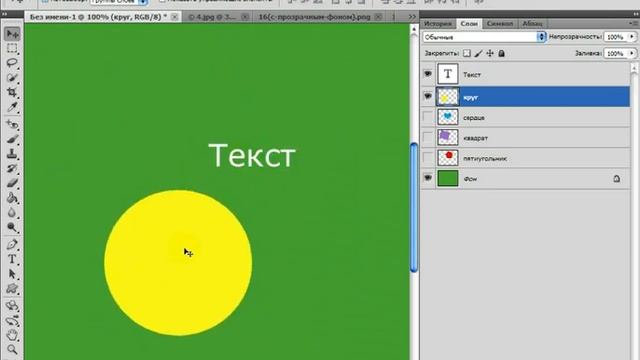Select the Pen tool

coord(12,244)
